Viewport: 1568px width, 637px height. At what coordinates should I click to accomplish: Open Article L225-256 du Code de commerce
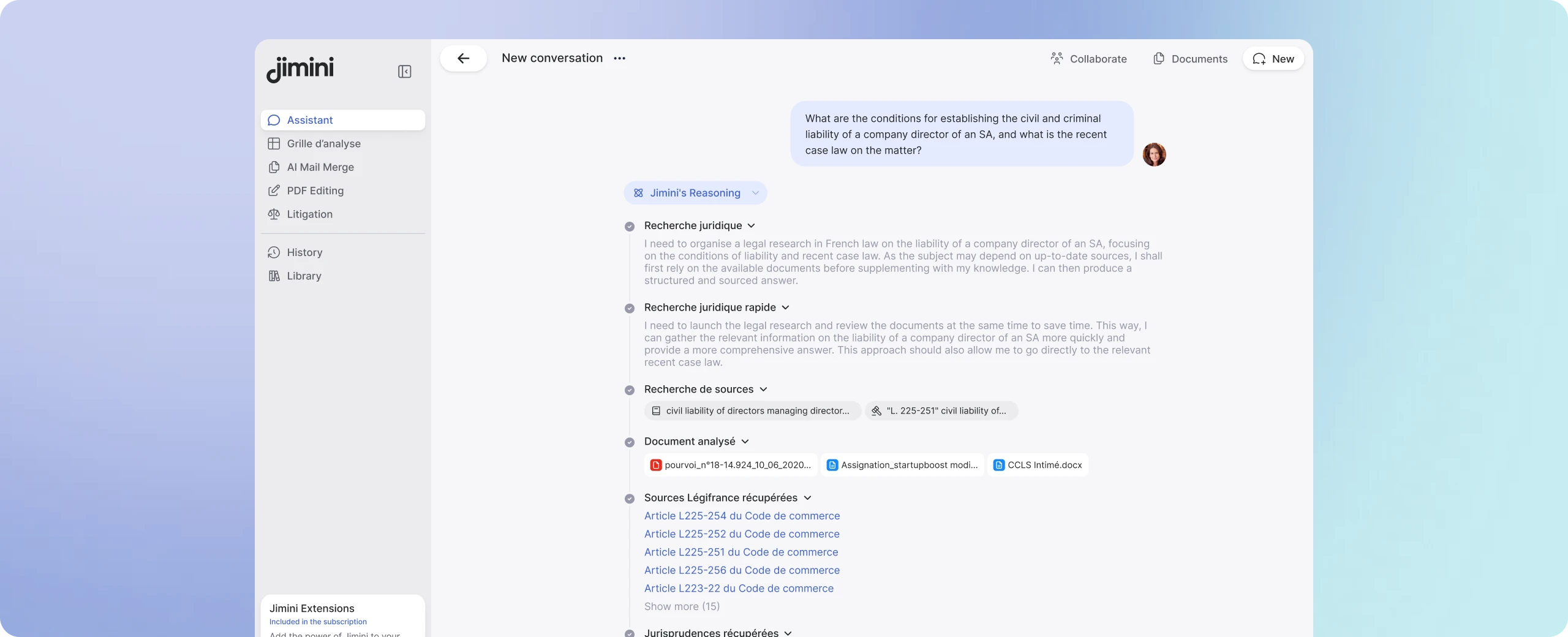742,570
